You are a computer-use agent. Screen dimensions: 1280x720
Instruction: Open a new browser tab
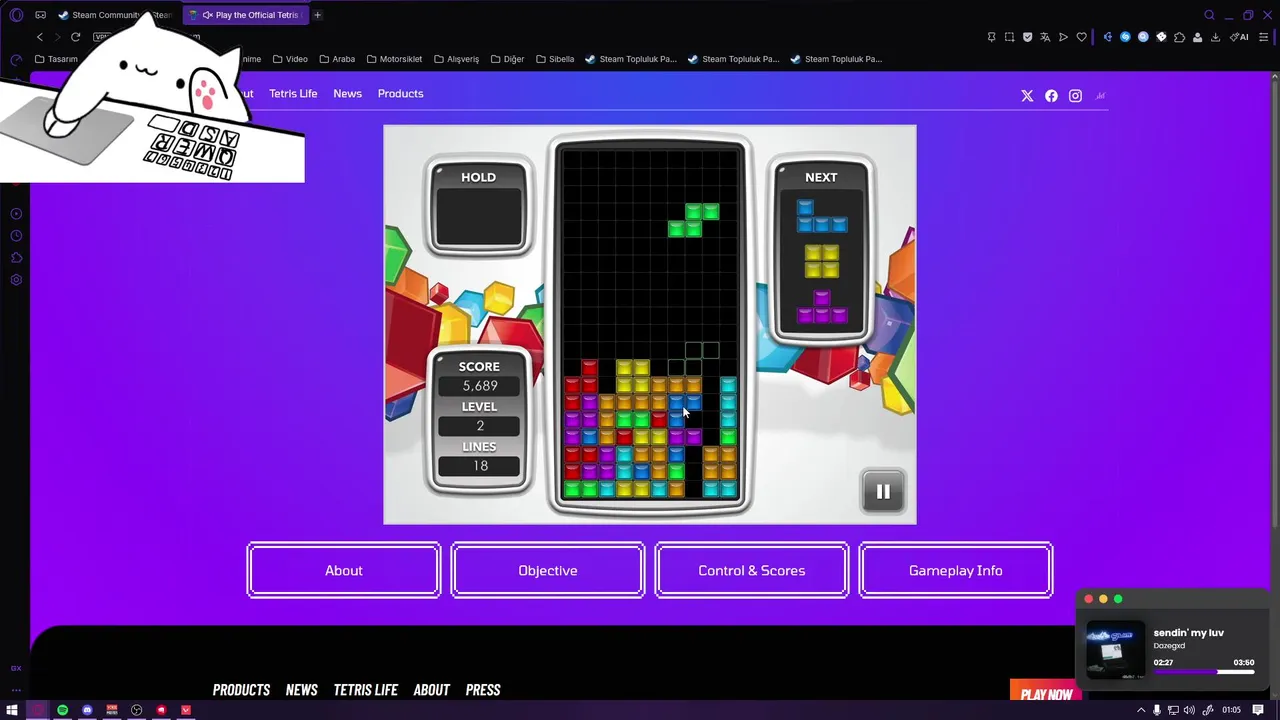317,15
